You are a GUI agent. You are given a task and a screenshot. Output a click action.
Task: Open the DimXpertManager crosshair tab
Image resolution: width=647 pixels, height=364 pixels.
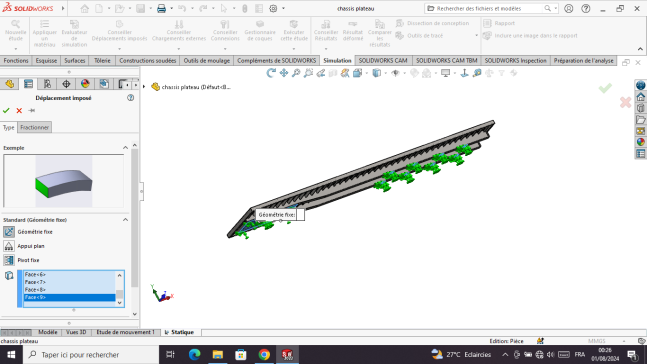pos(66,84)
